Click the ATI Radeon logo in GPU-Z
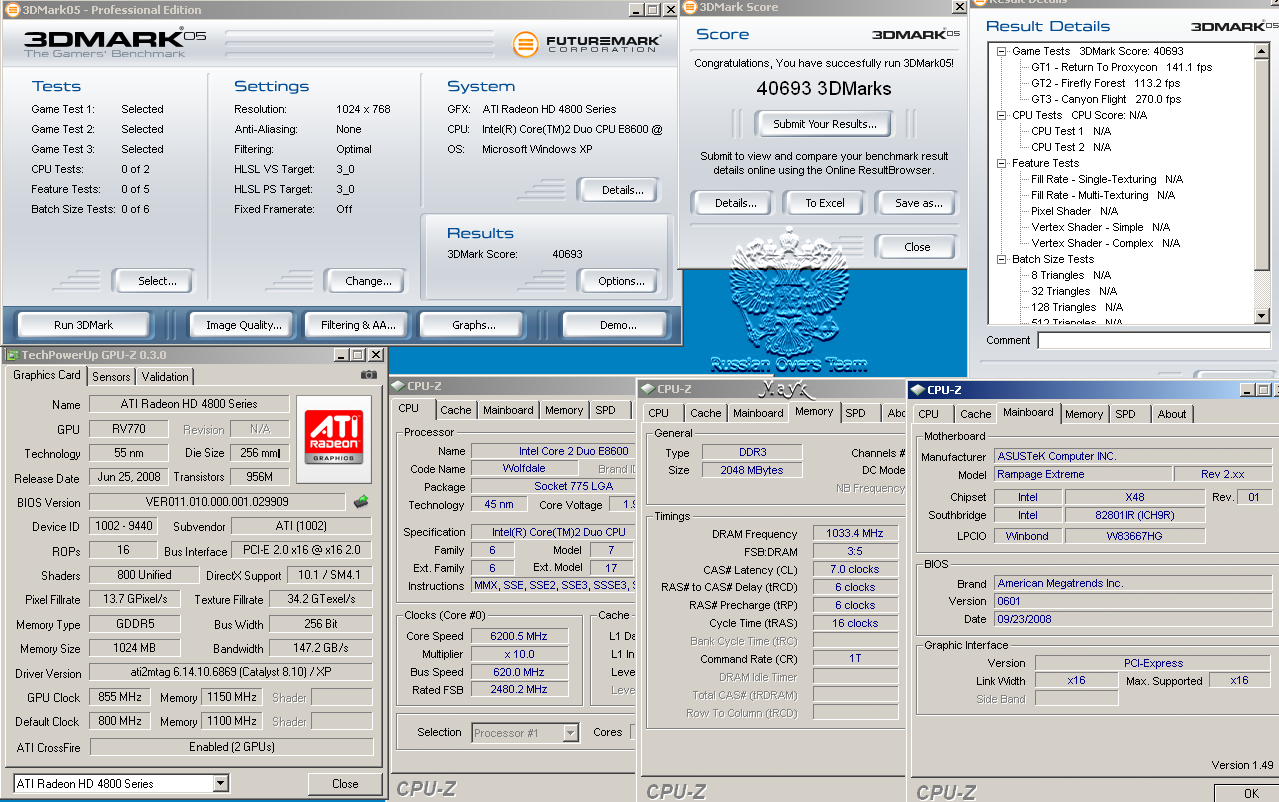The height and width of the screenshot is (802, 1279). coord(334,439)
